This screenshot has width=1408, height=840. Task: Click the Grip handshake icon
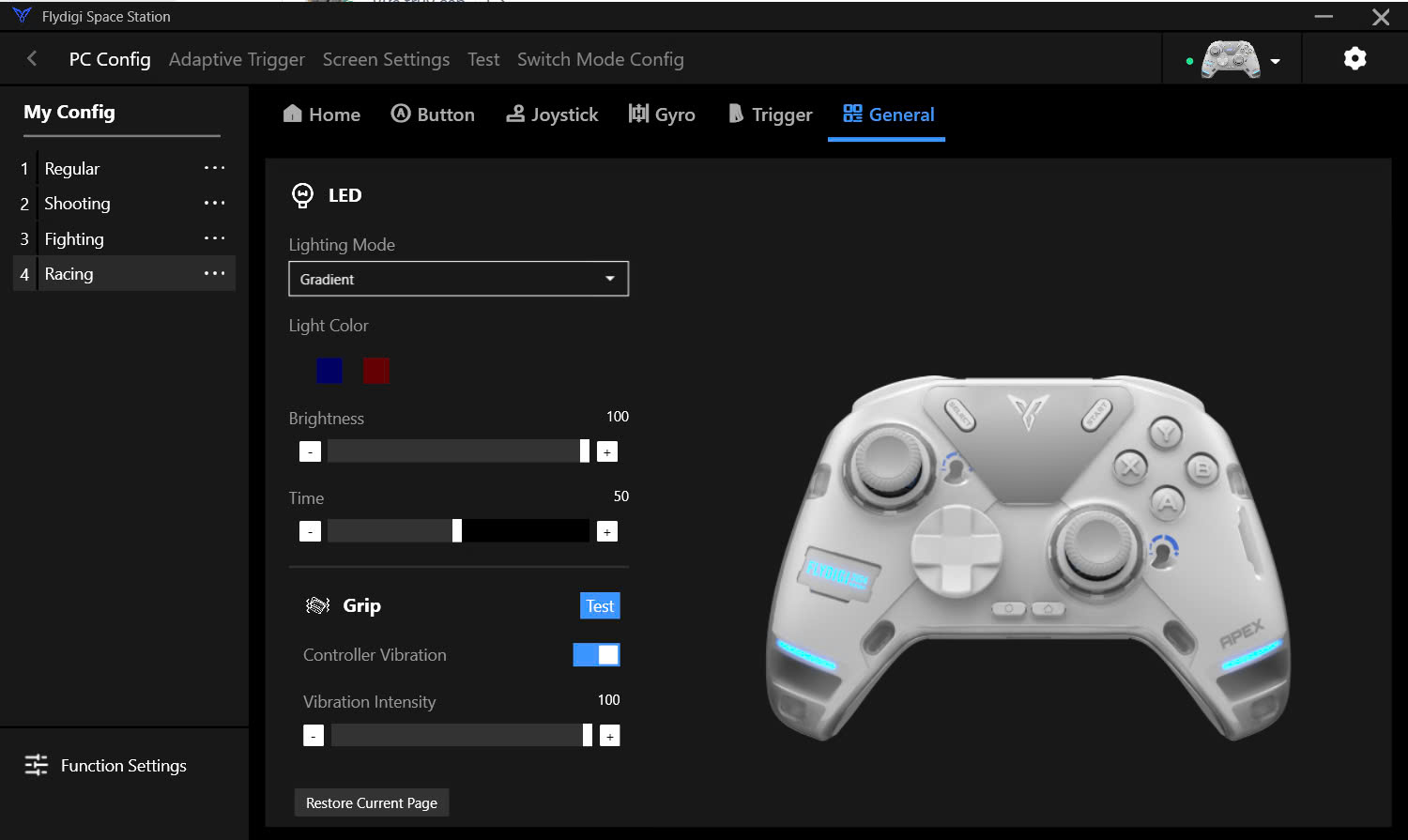pyautogui.click(x=317, y=605)
